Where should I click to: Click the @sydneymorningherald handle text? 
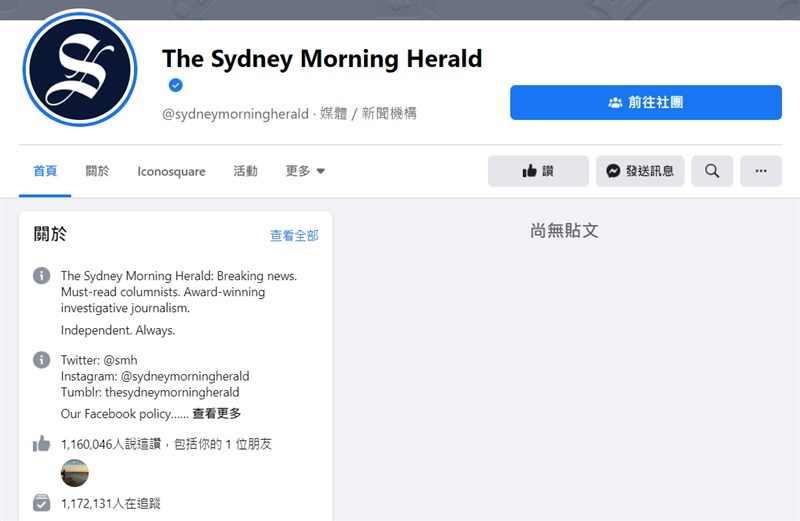point(235,113)
